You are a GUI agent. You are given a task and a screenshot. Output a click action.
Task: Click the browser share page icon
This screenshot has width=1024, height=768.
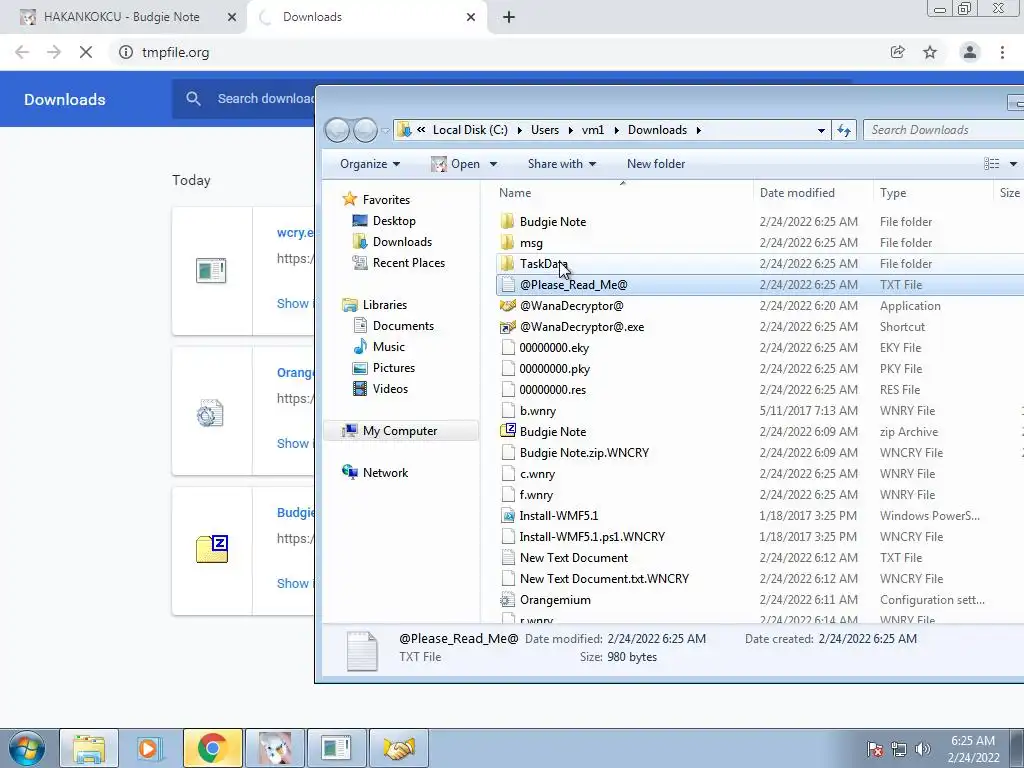point(897,52)
